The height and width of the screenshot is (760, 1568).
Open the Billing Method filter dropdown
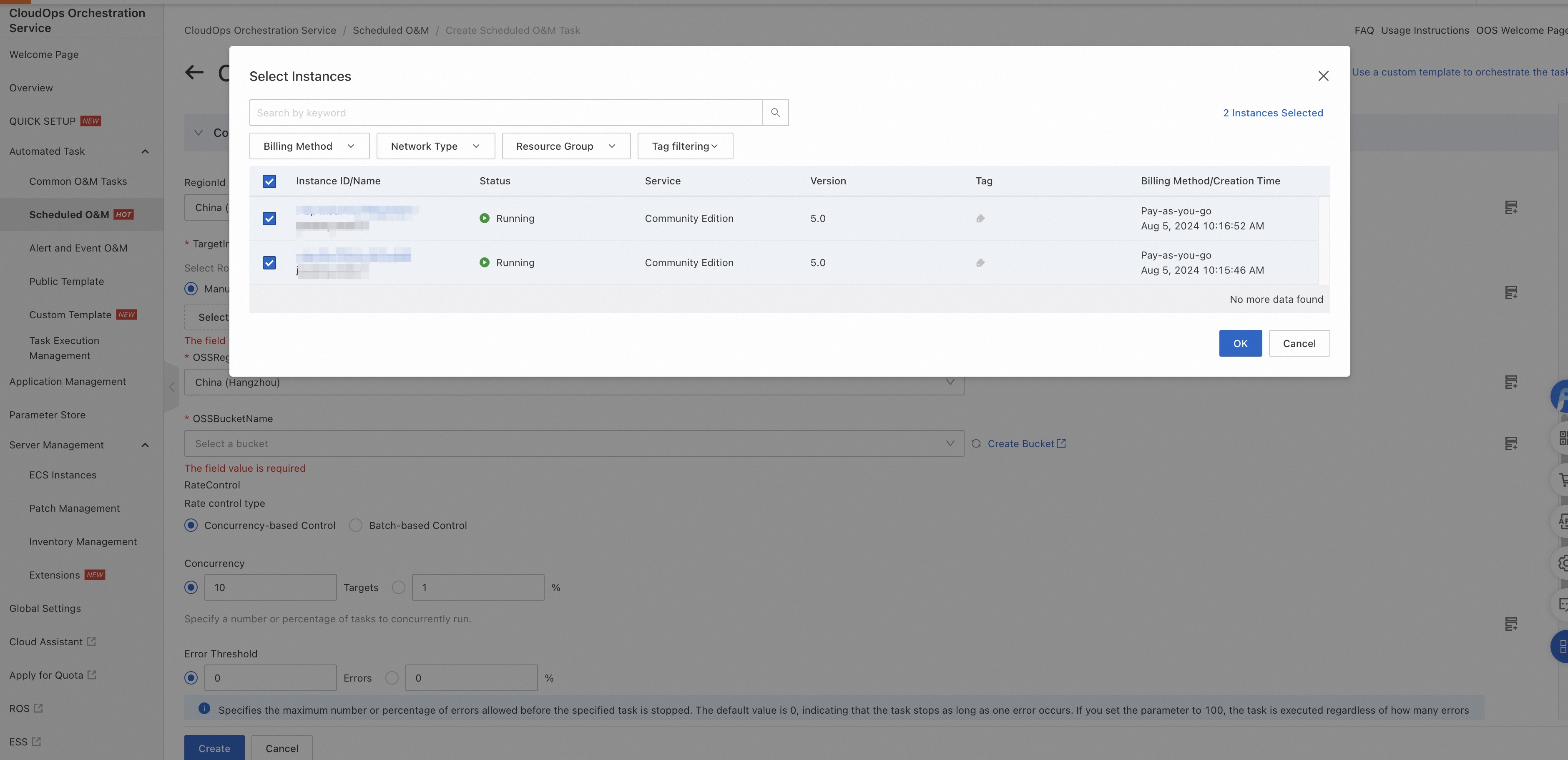pyautogui.click(x=309, y=146)
